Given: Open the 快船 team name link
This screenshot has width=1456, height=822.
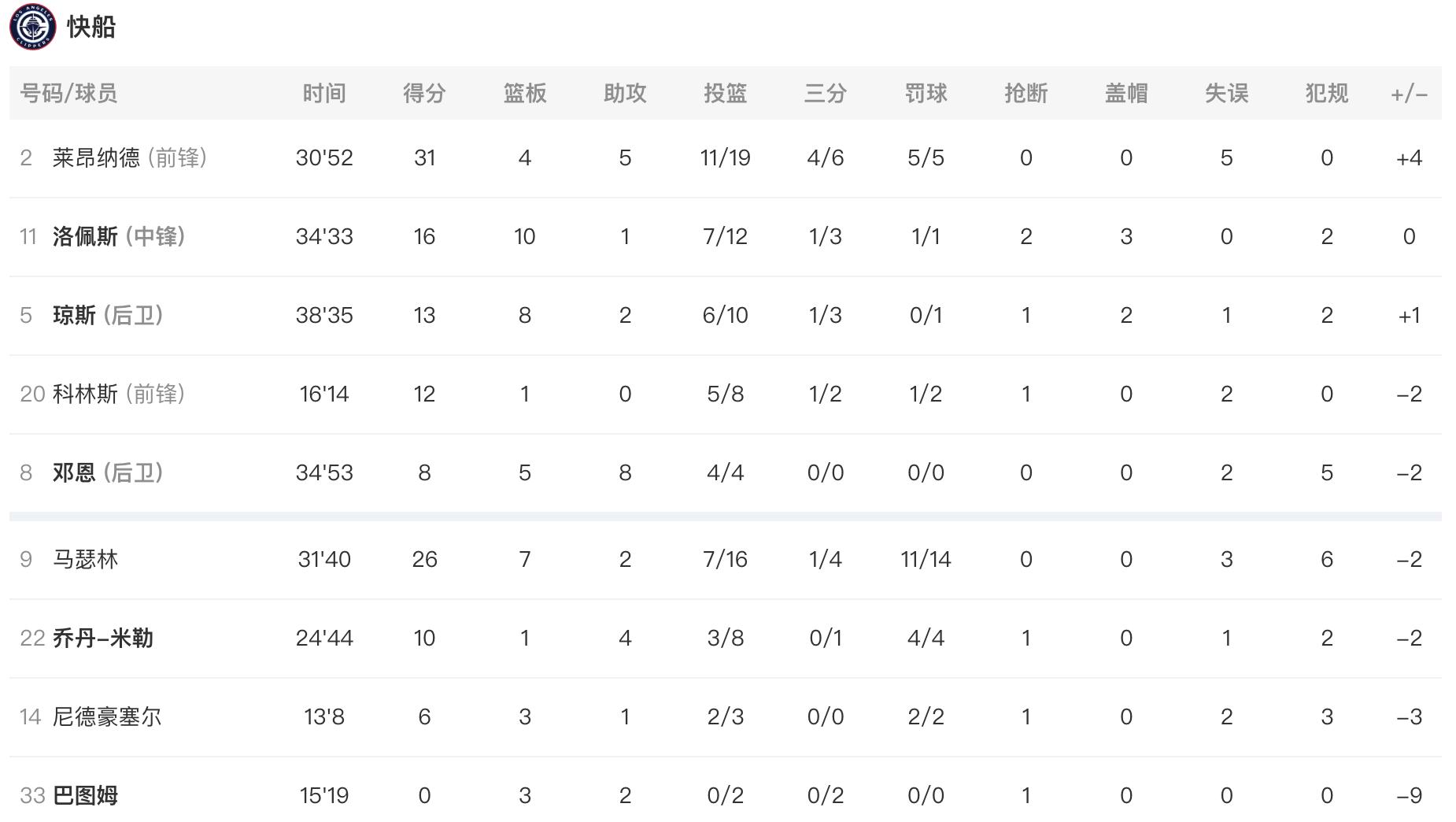Looking at the screenshot, I should click(x=91, y=27).
